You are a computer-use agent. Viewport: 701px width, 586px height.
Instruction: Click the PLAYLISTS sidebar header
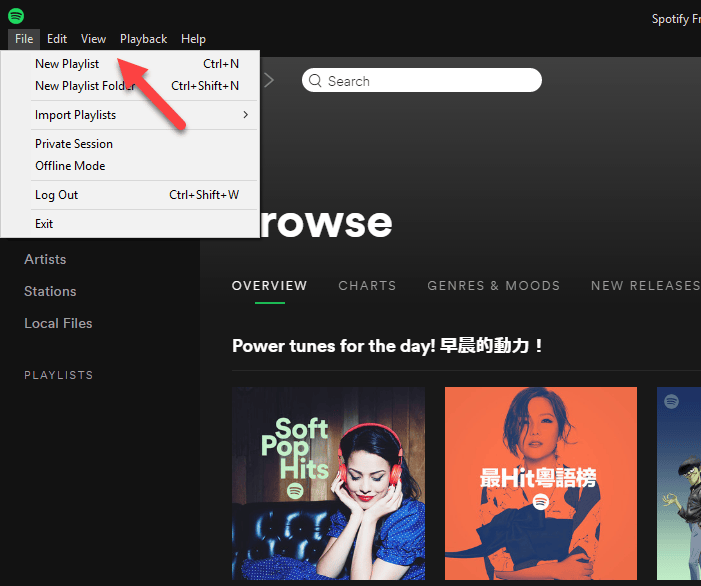[59, 375]
